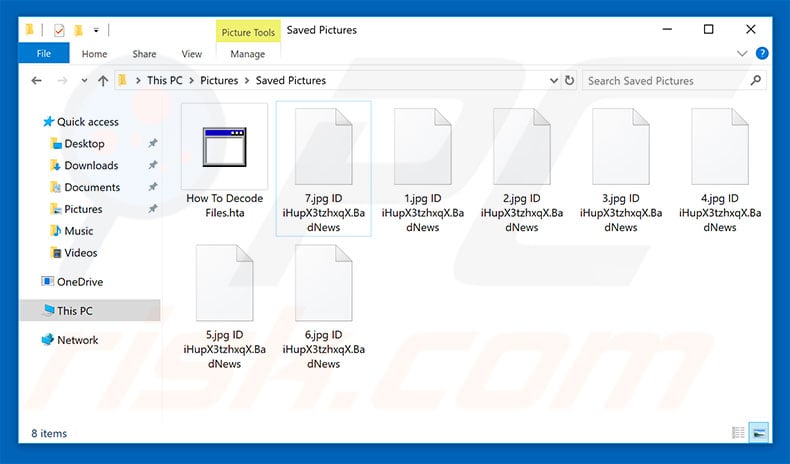The width and height of the screenshot is (790, 464).
Task: Click the Picture Tools contextual tab
Action: tap(248, 32)
